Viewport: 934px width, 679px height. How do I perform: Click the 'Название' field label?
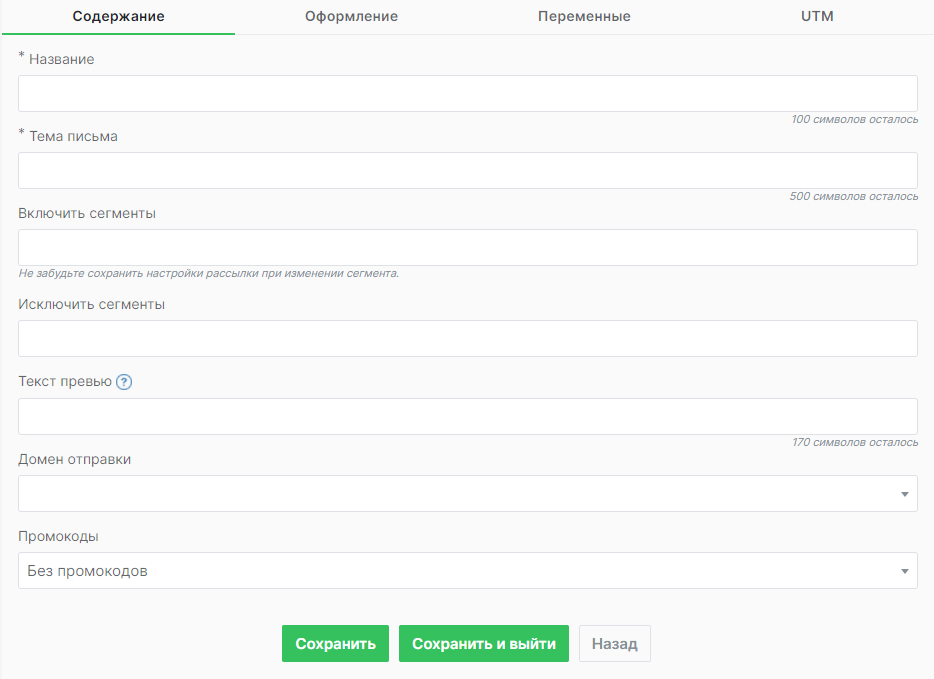coord(61,59)
